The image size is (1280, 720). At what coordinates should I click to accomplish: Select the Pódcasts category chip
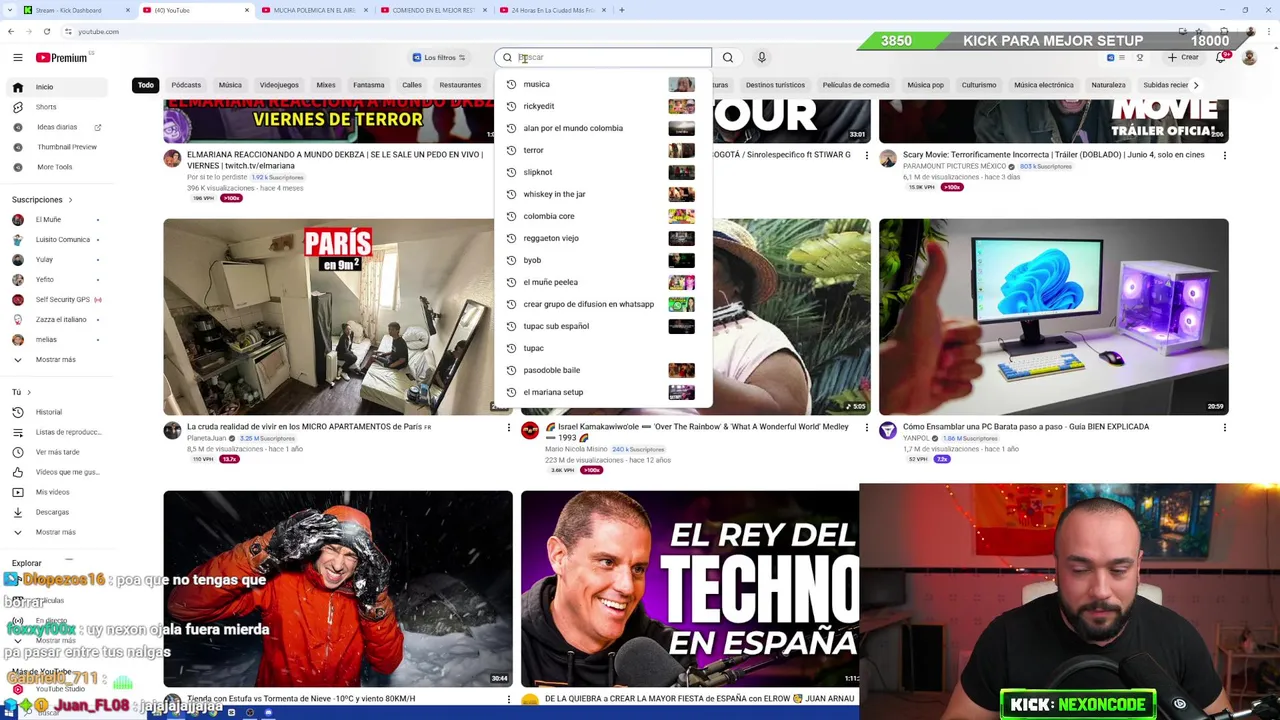(186, 85)
